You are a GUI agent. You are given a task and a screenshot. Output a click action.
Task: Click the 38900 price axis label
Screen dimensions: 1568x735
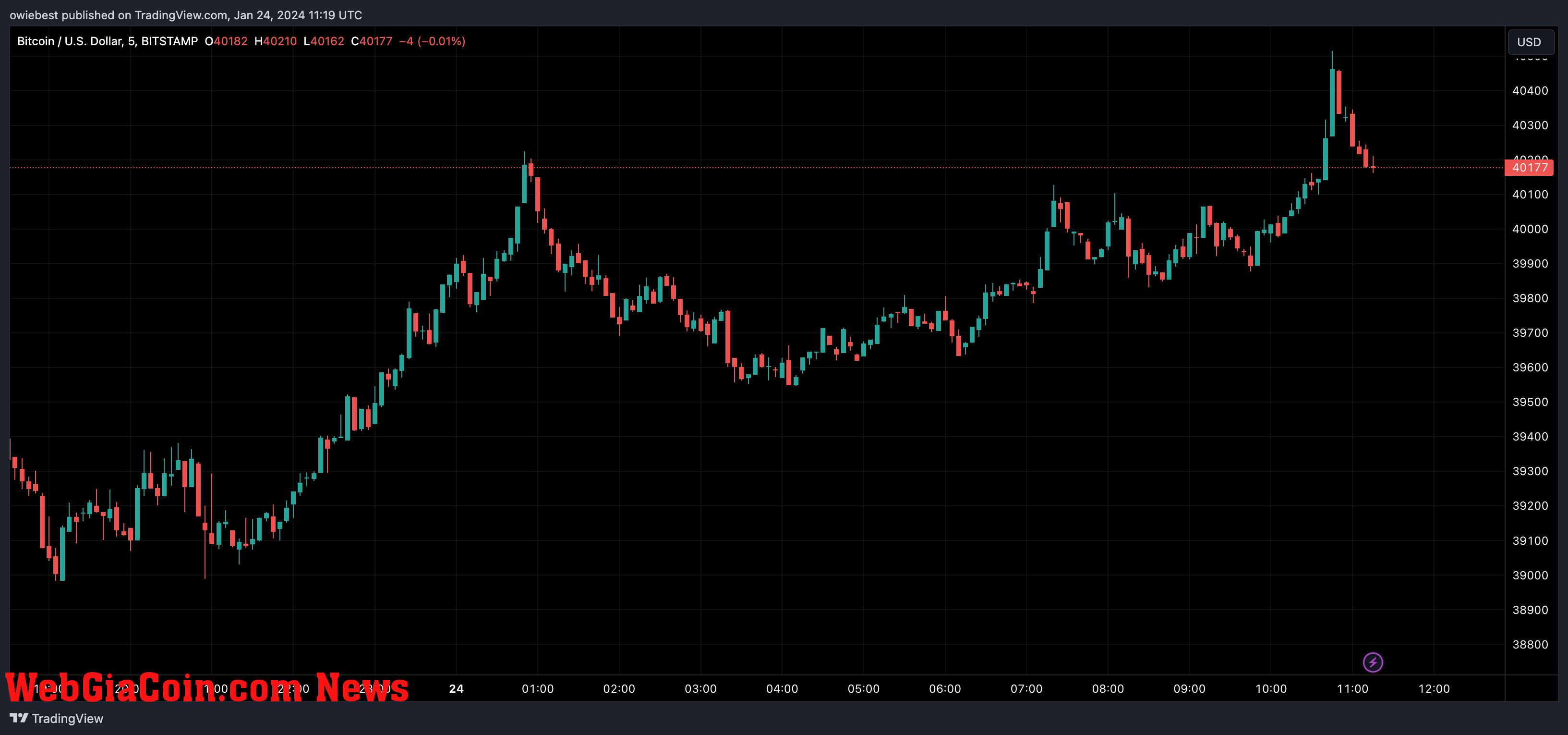pyautogui.click(x=1530, y=610)
